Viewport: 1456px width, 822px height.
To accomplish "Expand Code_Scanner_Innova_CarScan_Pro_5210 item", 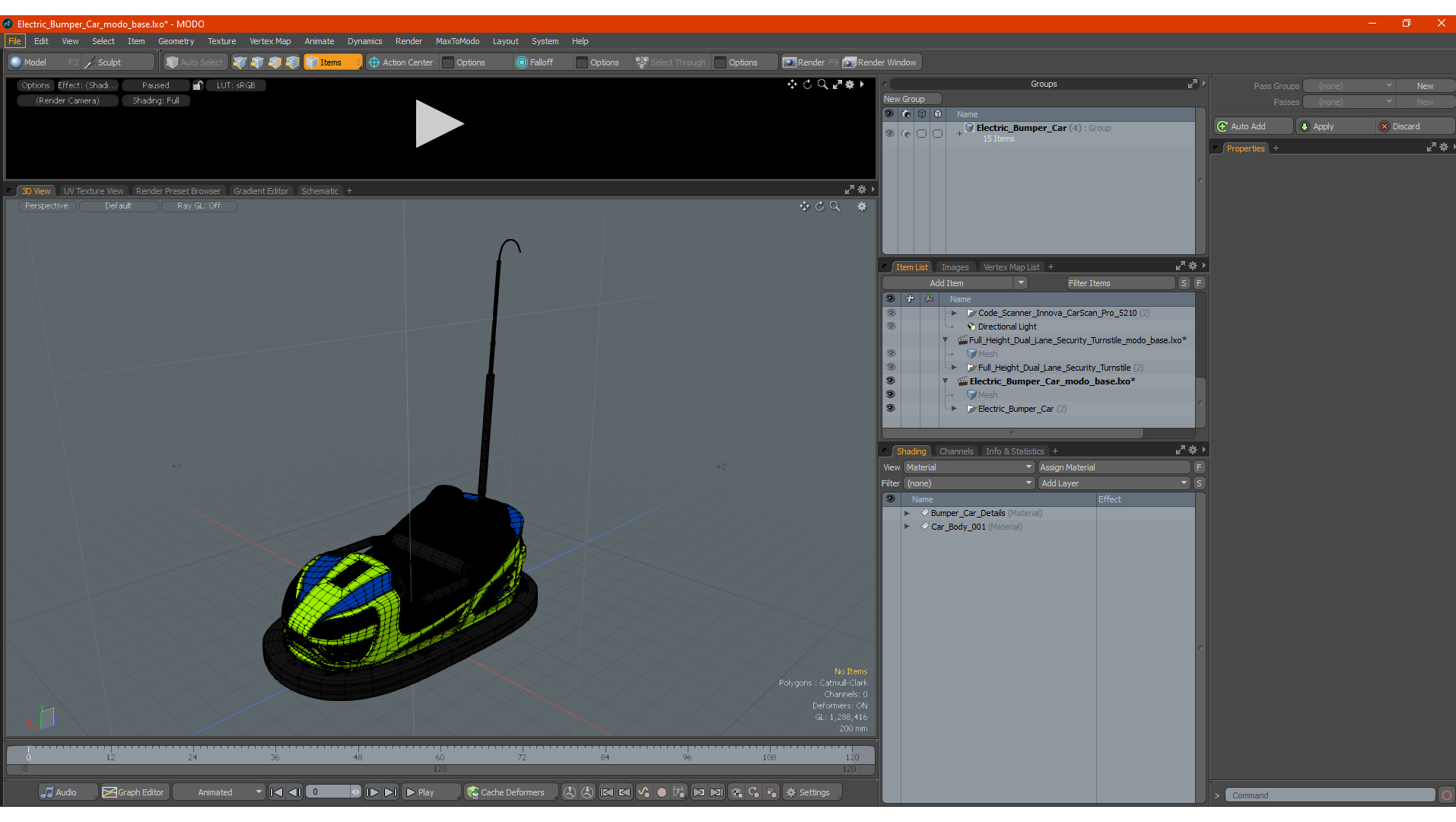I will click(x=954, y=313).
